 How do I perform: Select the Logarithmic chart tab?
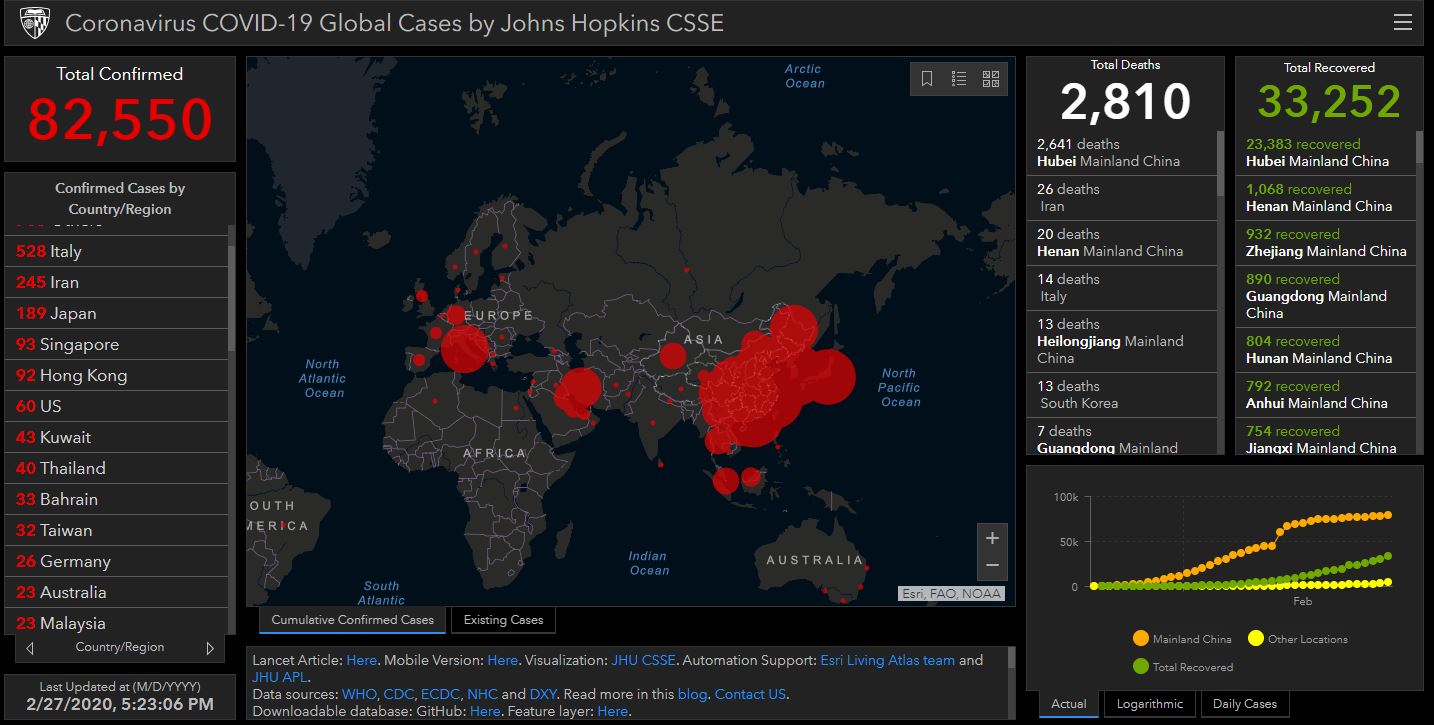[1149, 704]
